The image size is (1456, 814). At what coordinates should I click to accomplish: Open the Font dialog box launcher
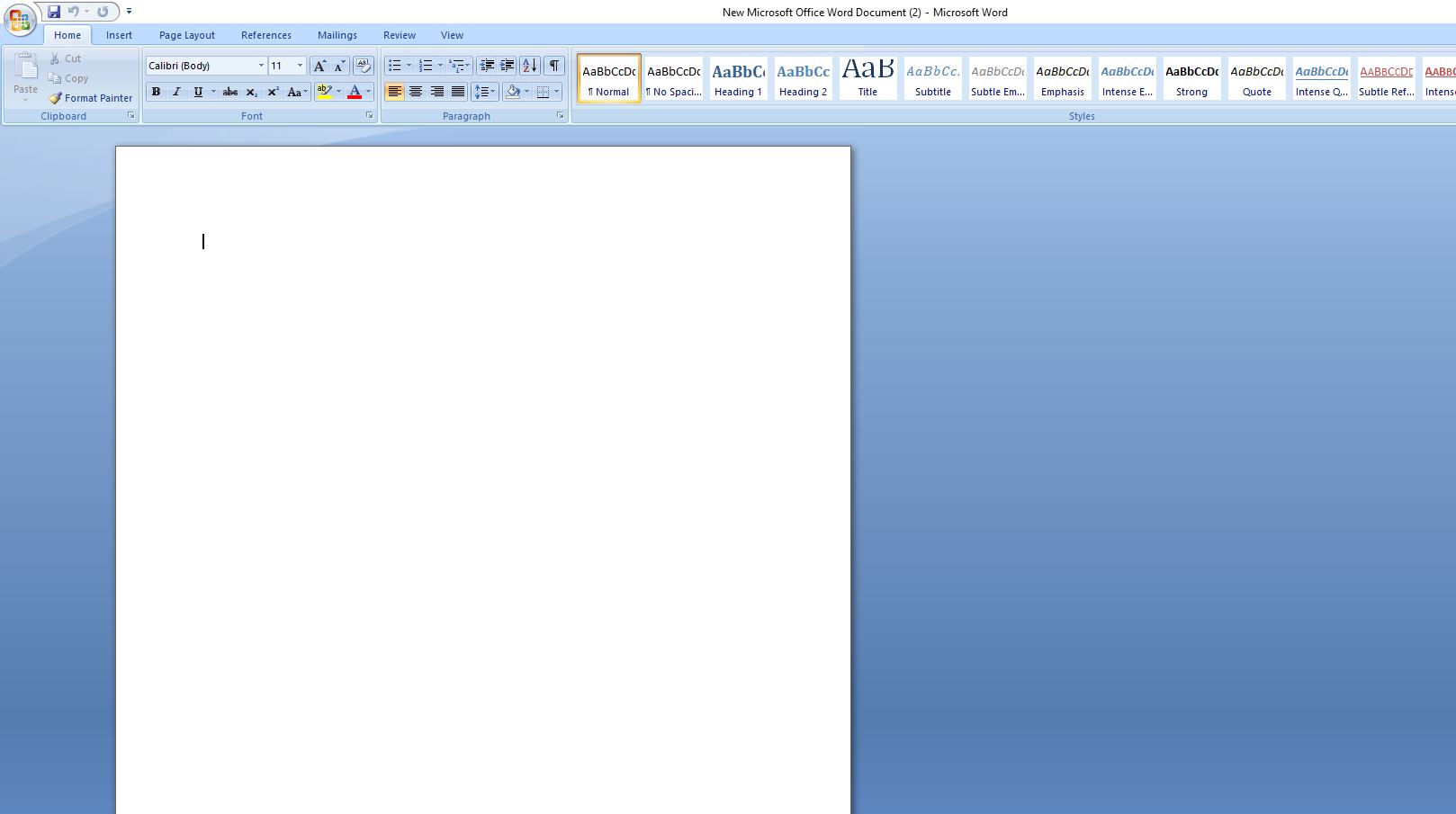coord(369,116)
